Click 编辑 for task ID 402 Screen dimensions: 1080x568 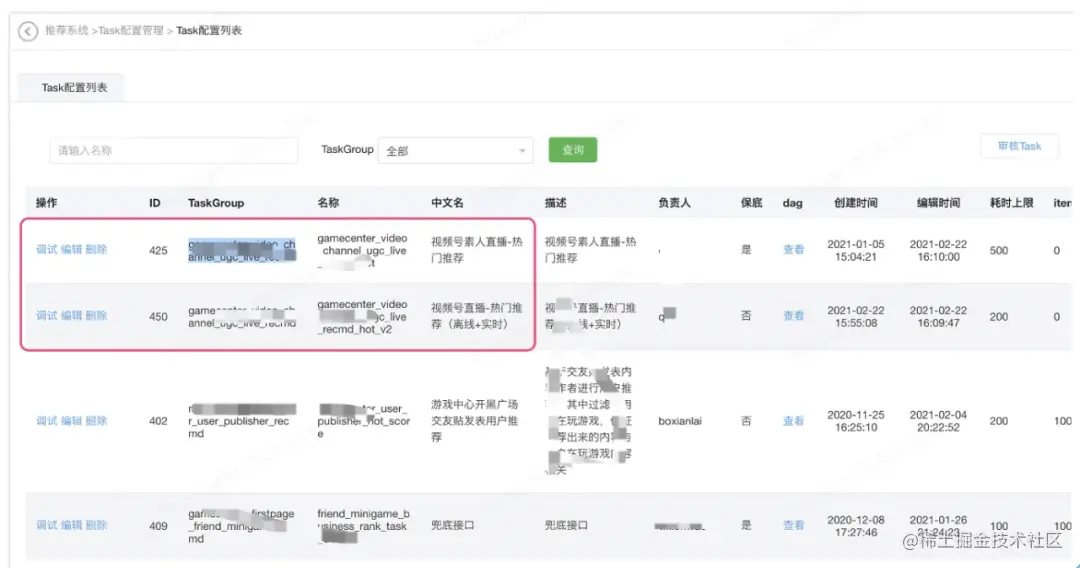71,421
